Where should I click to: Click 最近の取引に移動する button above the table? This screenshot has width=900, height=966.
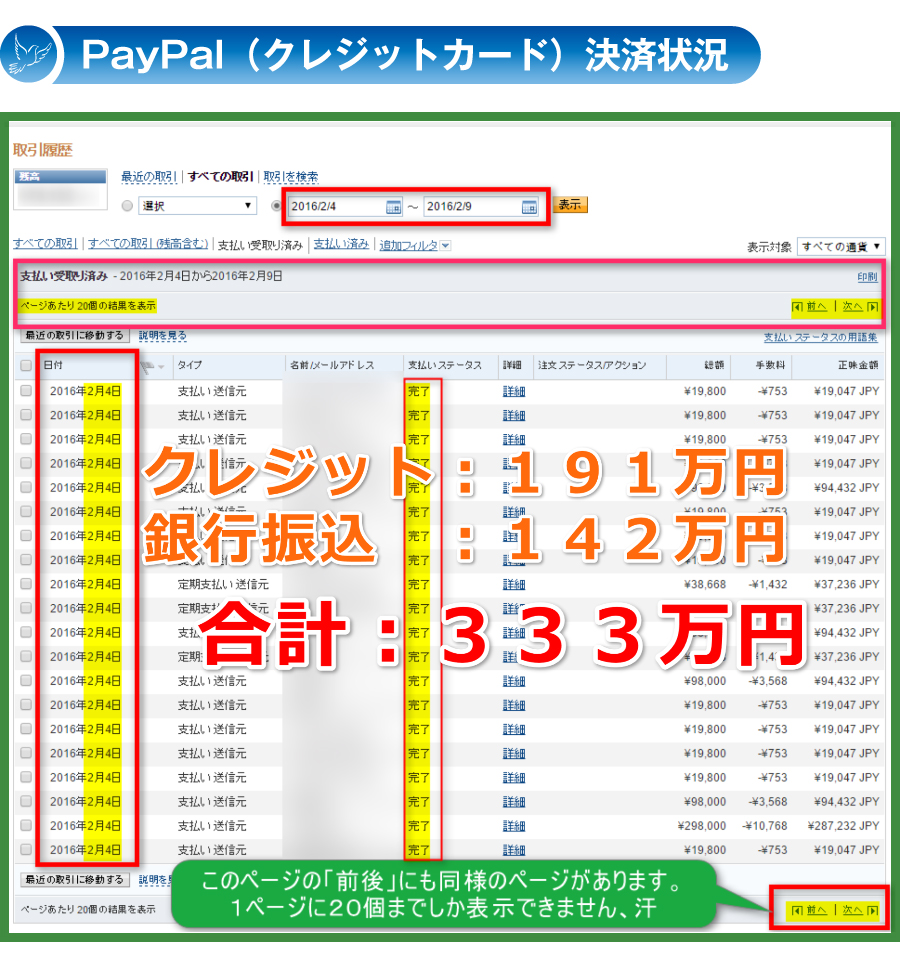click(x=75, y=335)
